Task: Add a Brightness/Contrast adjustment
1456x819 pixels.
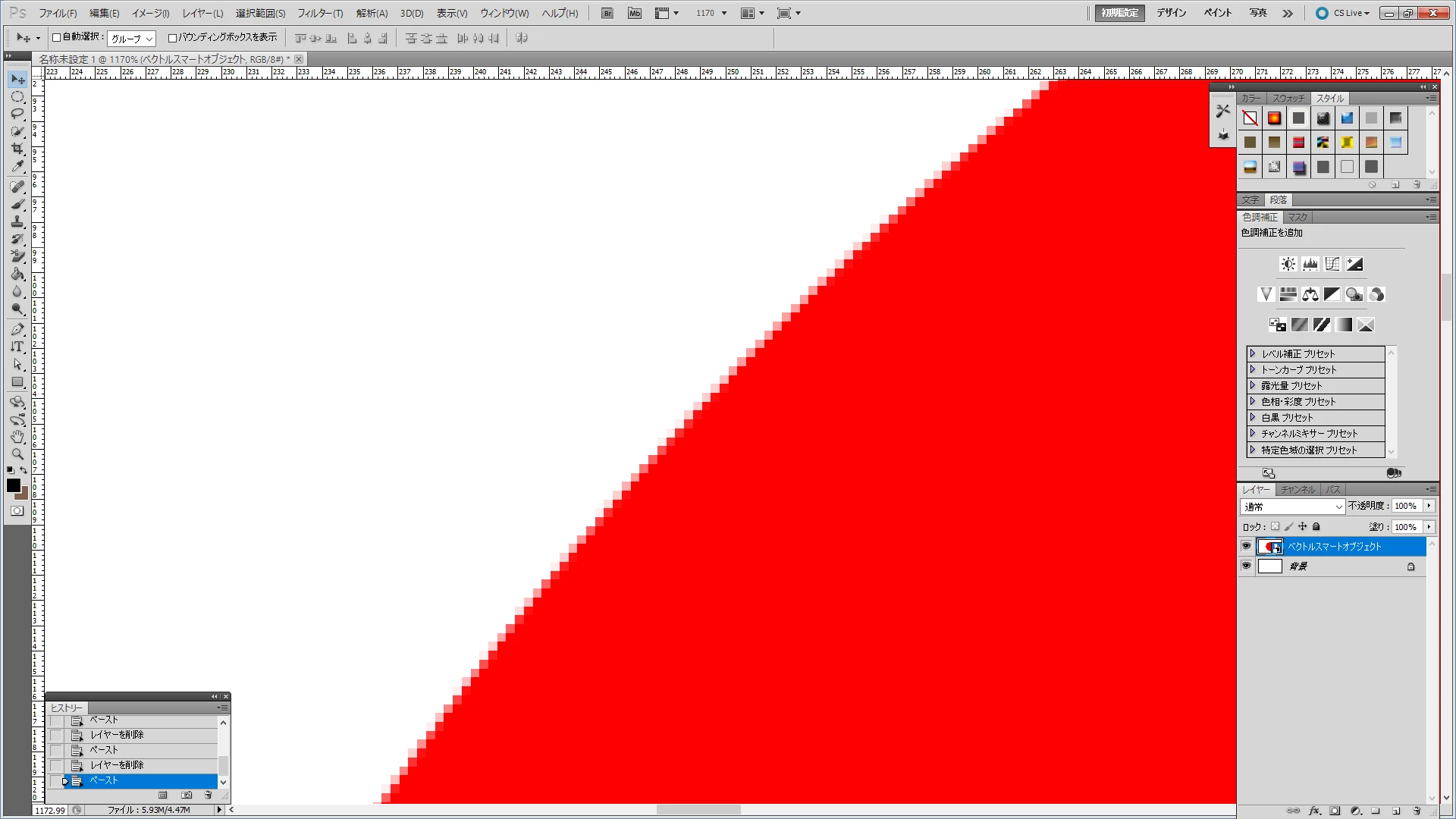Action: coord(1288,264)
